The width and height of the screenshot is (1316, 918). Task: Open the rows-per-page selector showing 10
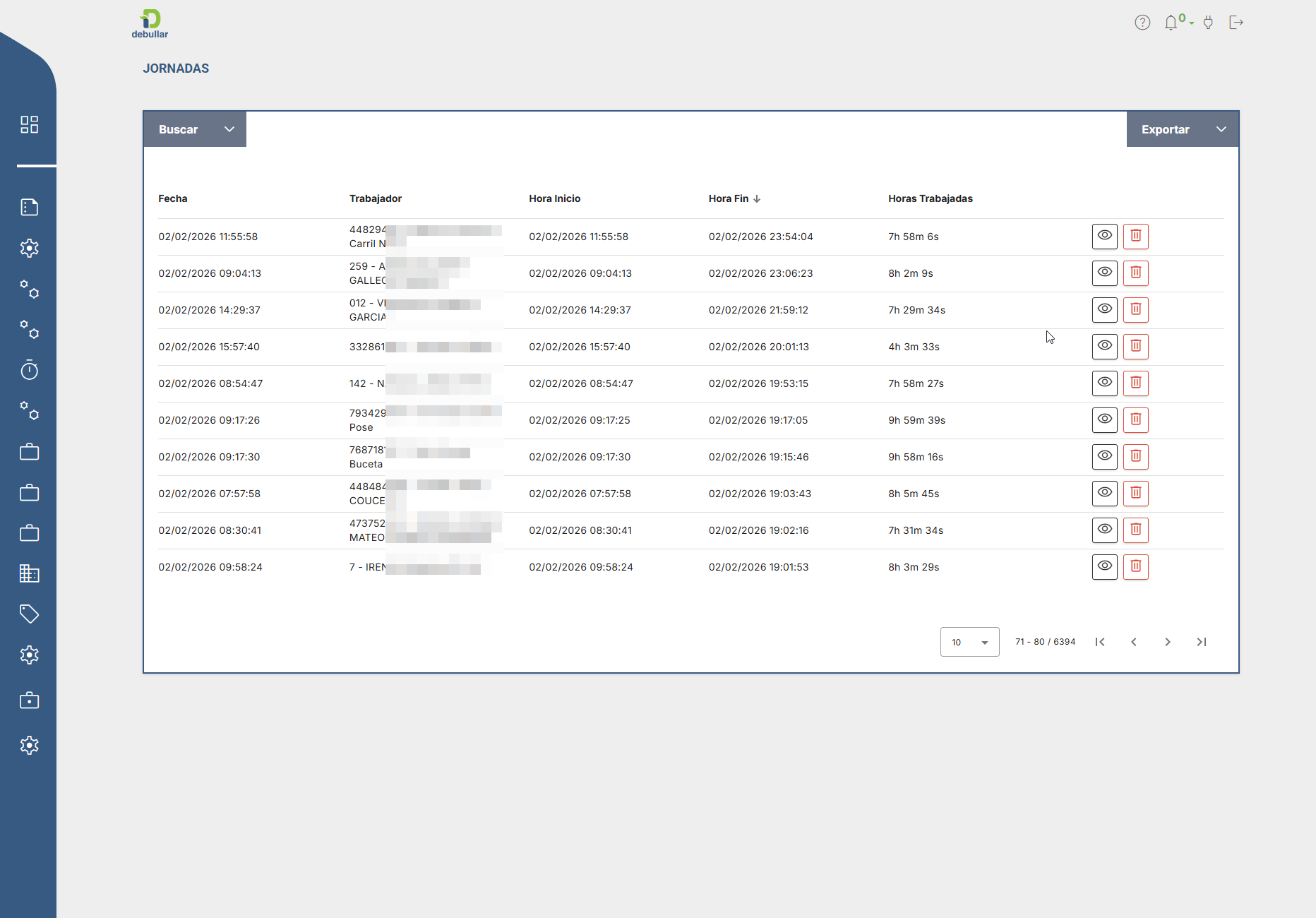pos(969,642)
